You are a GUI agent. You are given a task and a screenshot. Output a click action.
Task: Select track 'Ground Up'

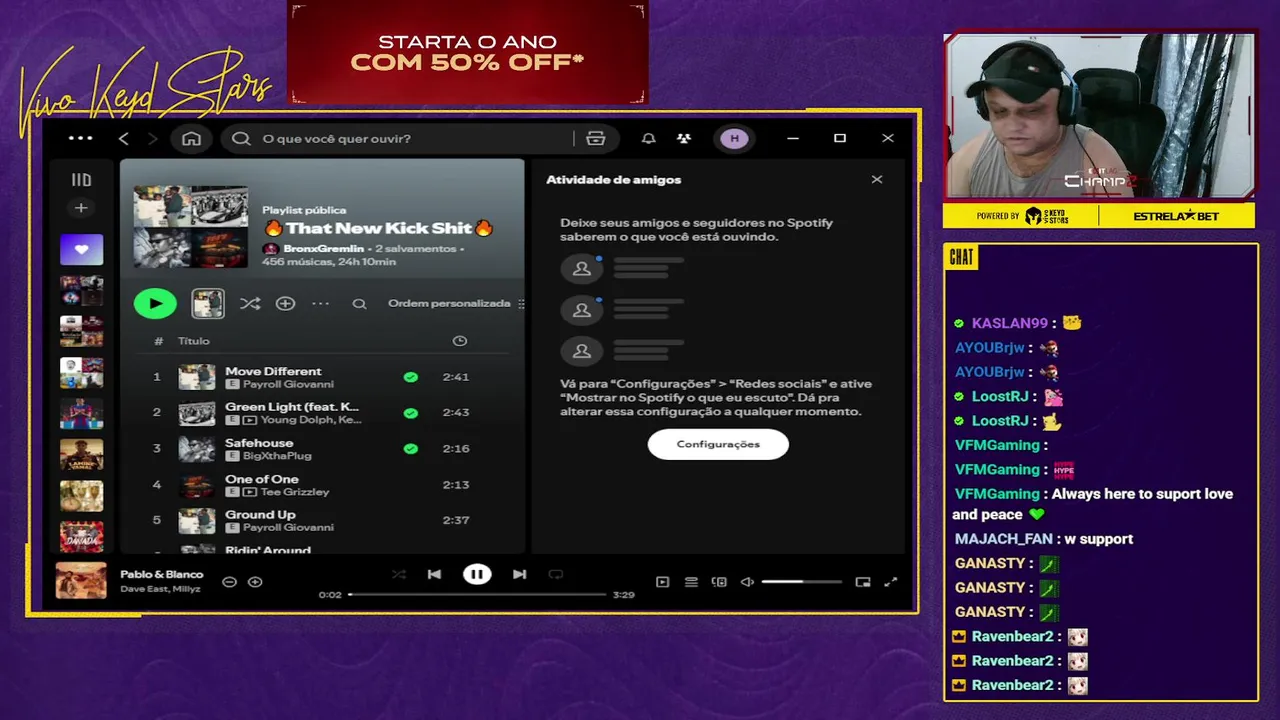260,515
